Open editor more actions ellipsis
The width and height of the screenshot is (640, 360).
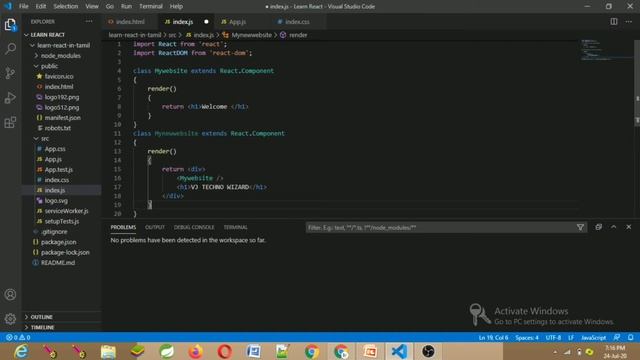click(629, 22)
